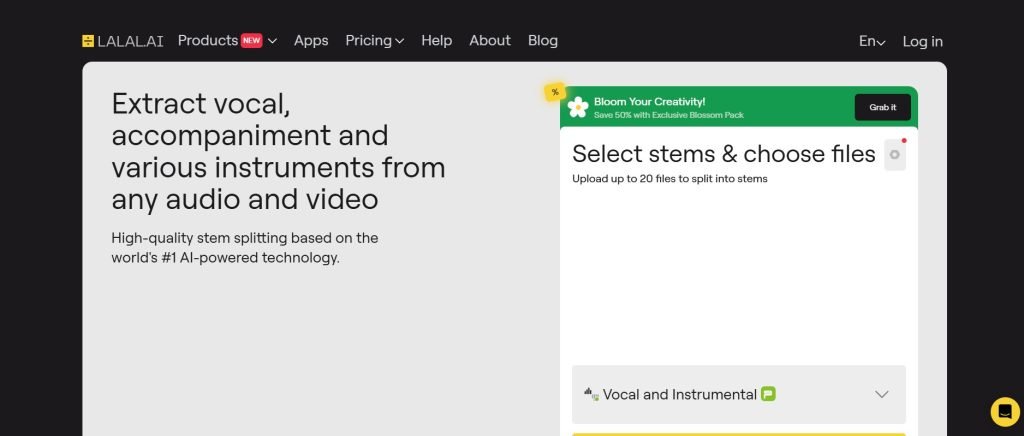1024x436 pixels.
Task: Click the Log in link
Action: 922,41
